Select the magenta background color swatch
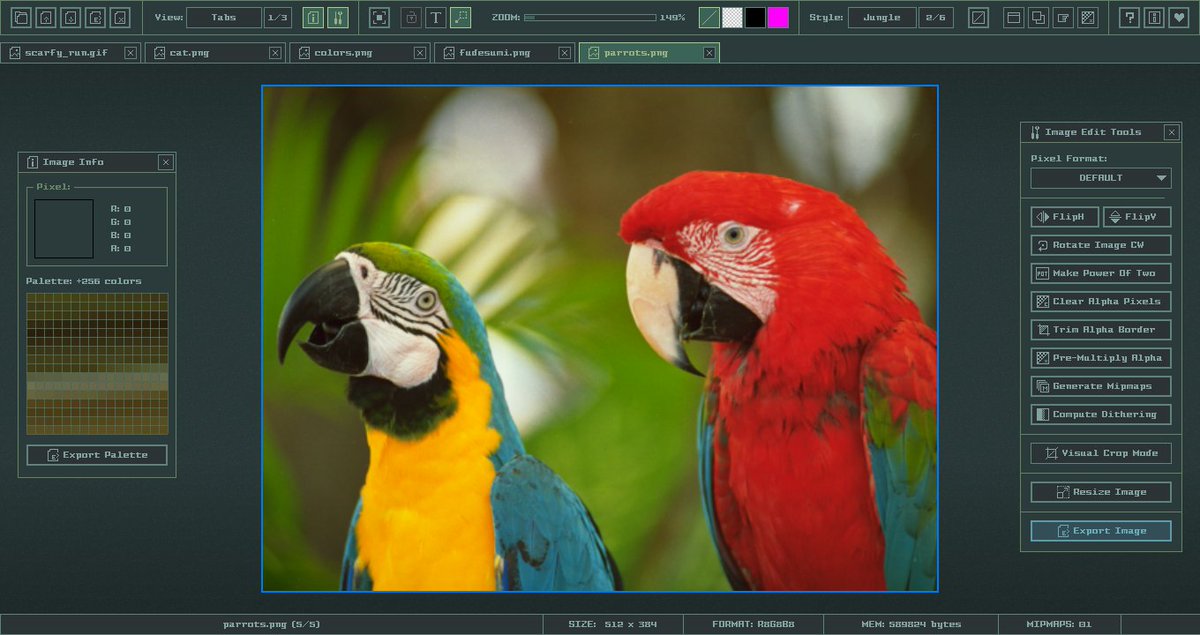1200x635 pixels. click(778, 17)
